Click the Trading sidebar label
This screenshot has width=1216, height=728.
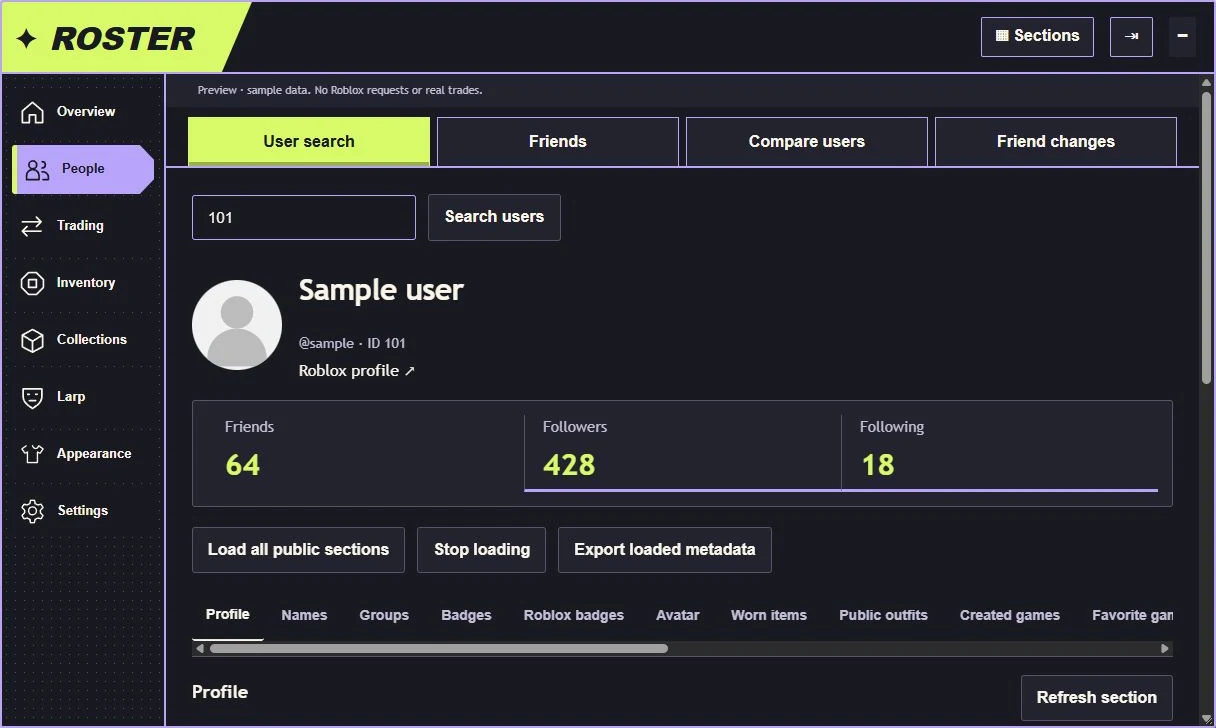point(80,226)
